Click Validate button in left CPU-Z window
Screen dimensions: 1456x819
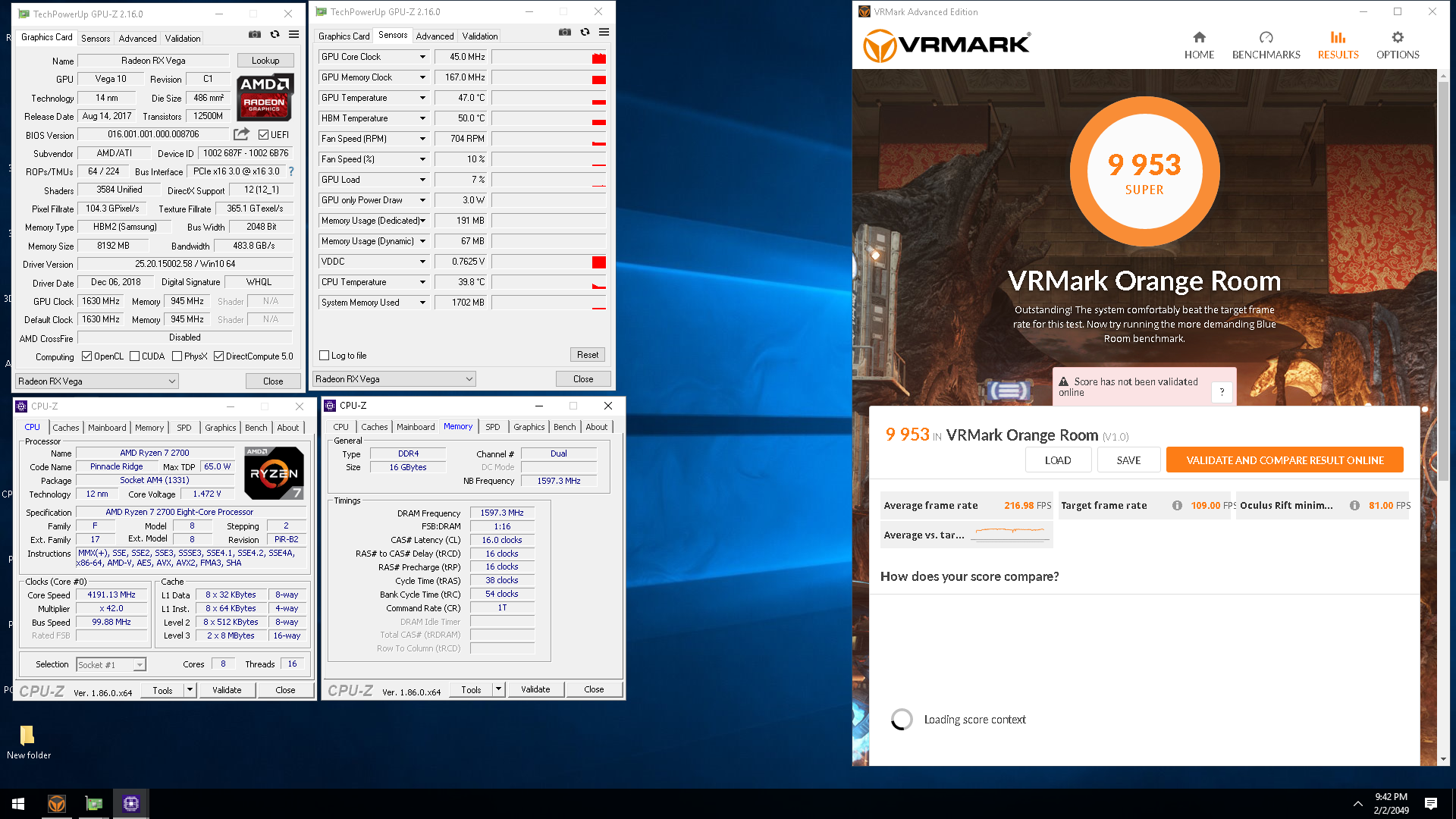[x=227, y=690]
